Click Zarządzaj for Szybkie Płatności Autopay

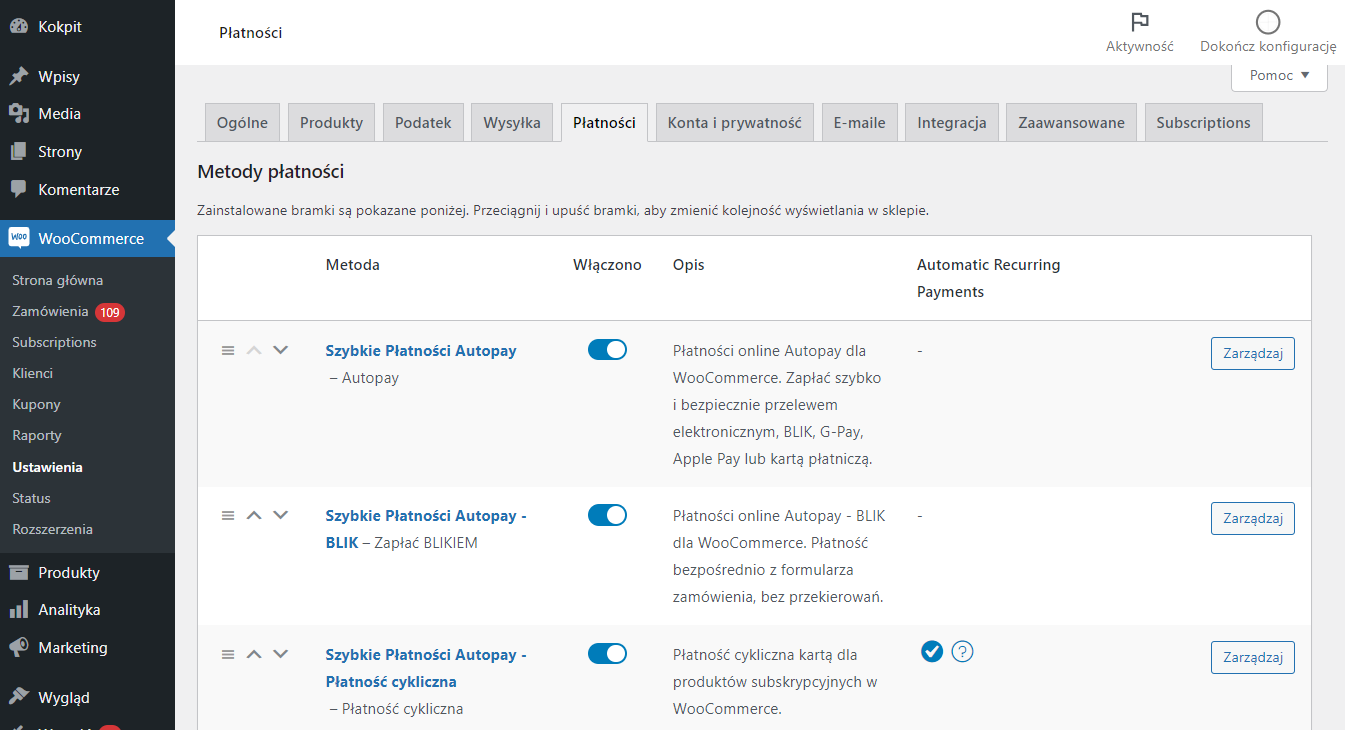pyautogui.click(x=1253, y=353)
